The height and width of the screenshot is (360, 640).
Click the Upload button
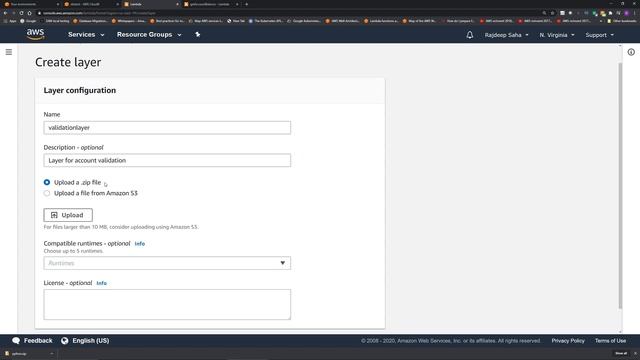[x=68, y=215]
